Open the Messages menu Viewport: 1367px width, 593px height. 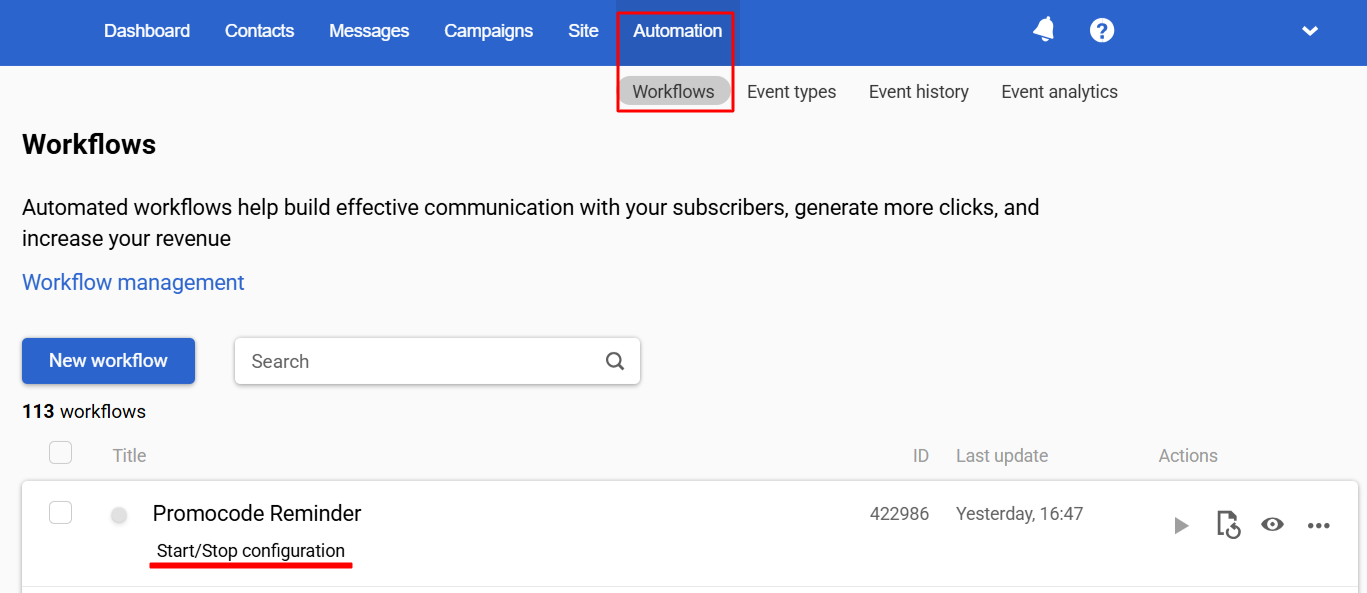(x=369, y=31)
